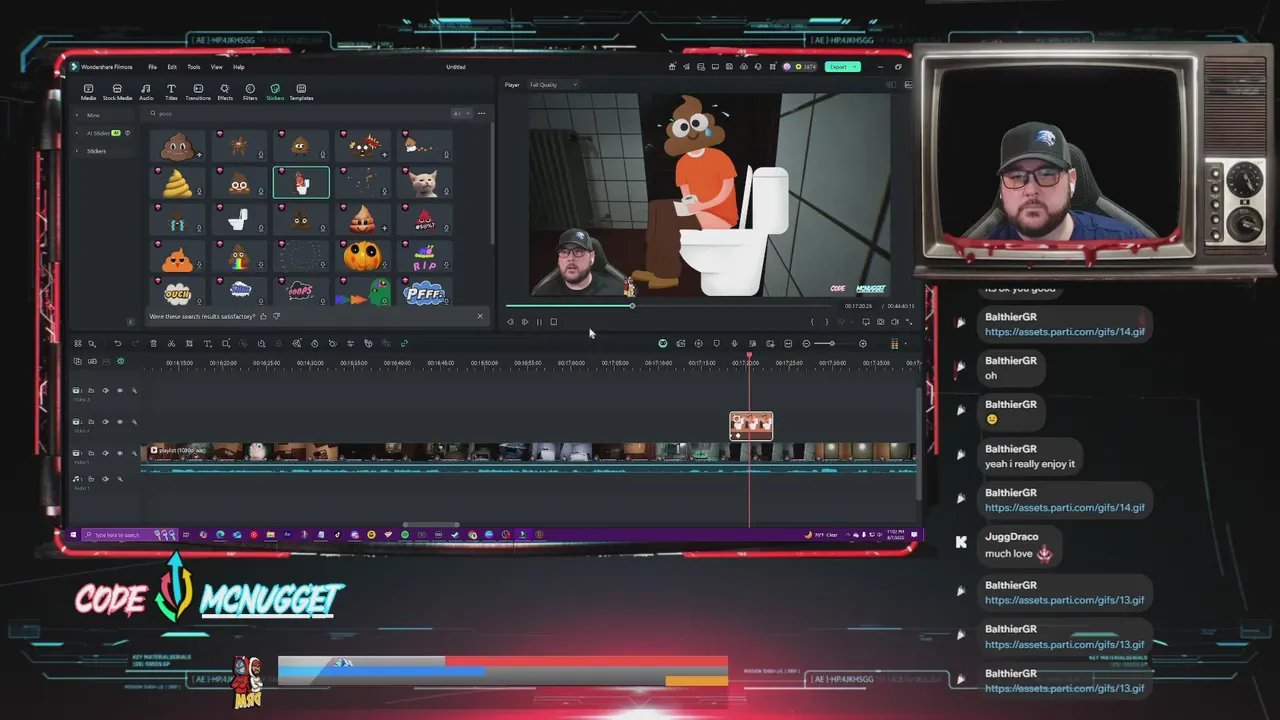1280x720 pixels.
Task: Dismiss the search satisfaction prompt
Action: coord(479,316)
